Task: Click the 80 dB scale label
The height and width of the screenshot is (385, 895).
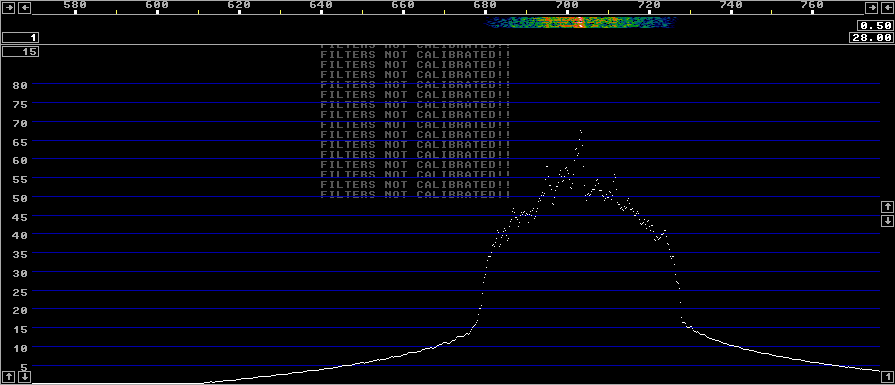Action: tap(20, 85)
